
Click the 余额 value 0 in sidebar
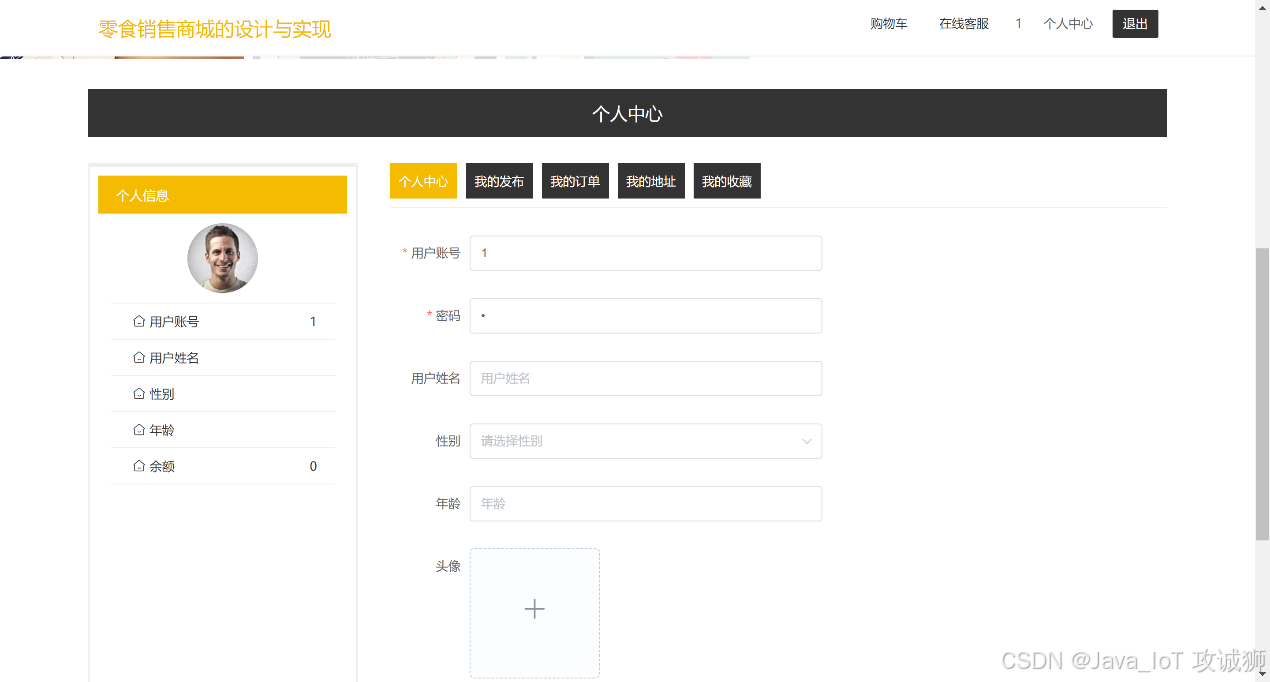click(x=313, y=466)
